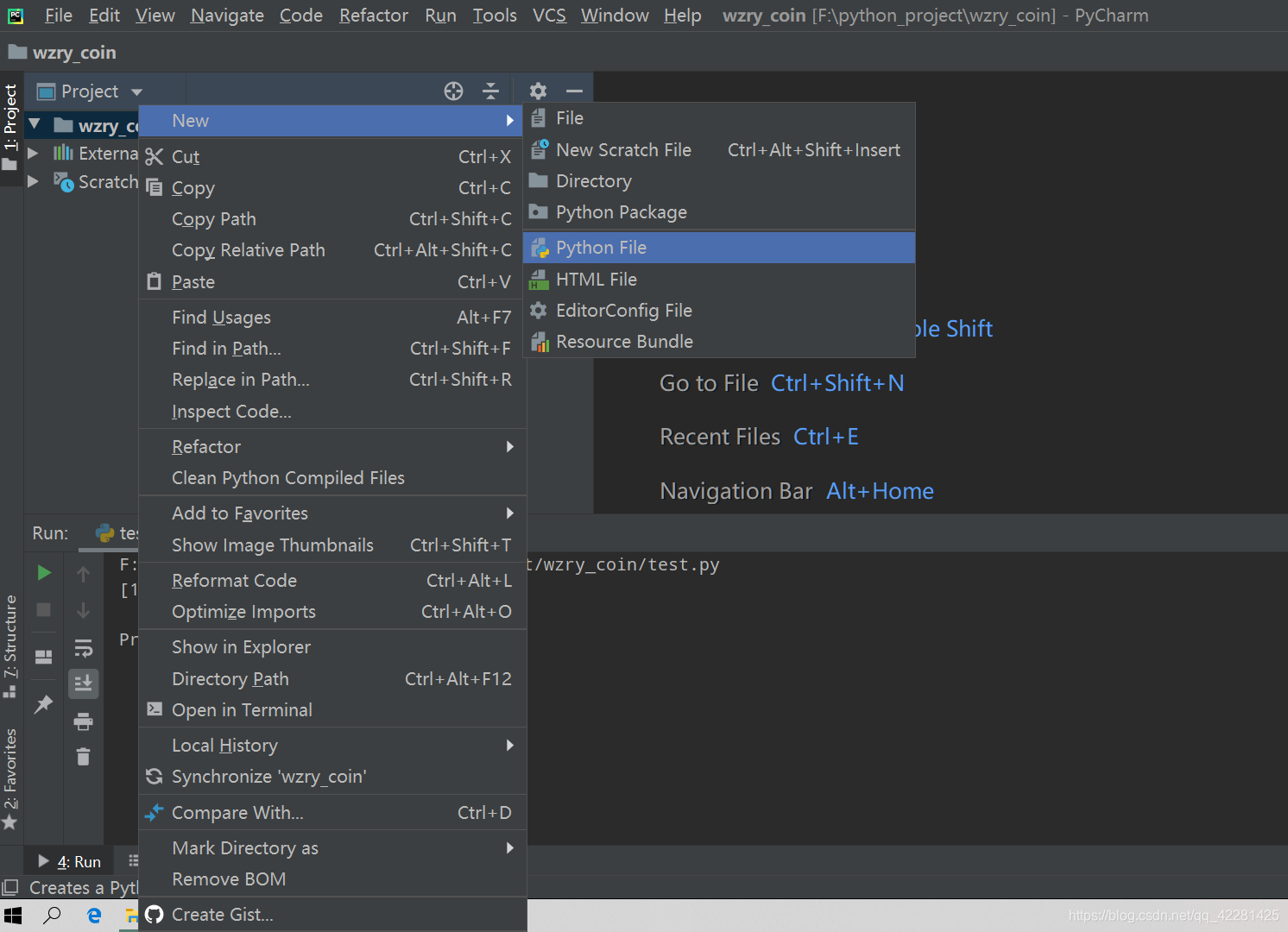Open the 4: Run tool window tab
Image resolution: width=1288 pixels, height=932 pixels.
pos(70,861)
